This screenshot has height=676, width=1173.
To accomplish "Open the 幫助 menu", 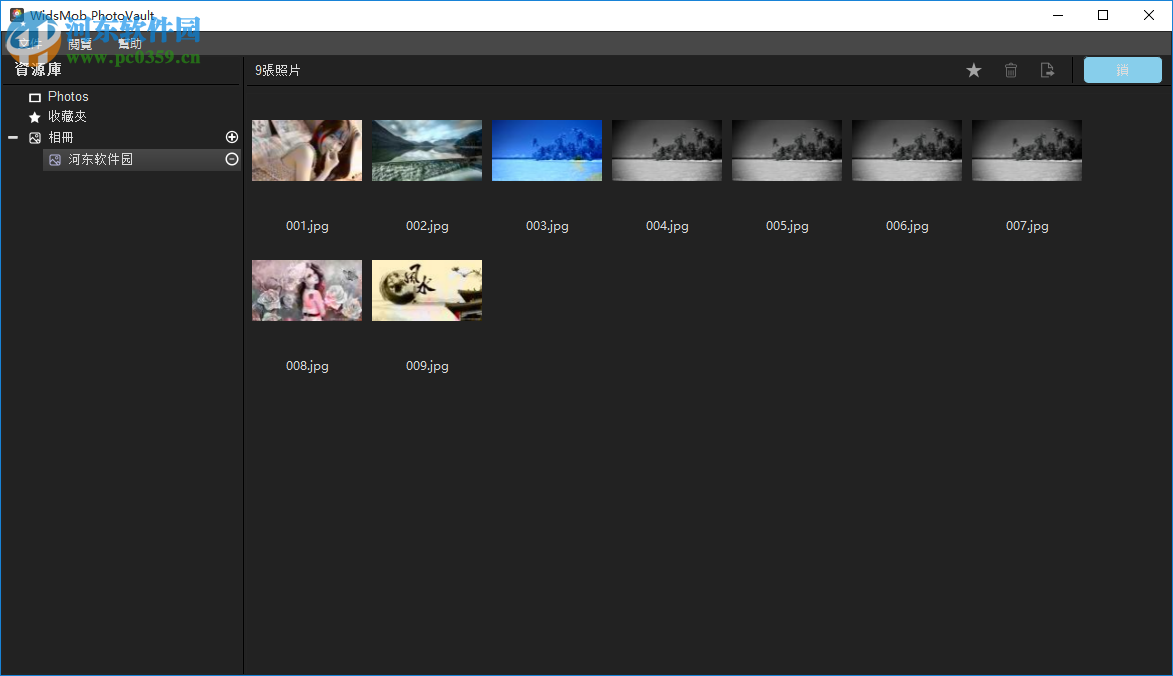I will [129, 43].
